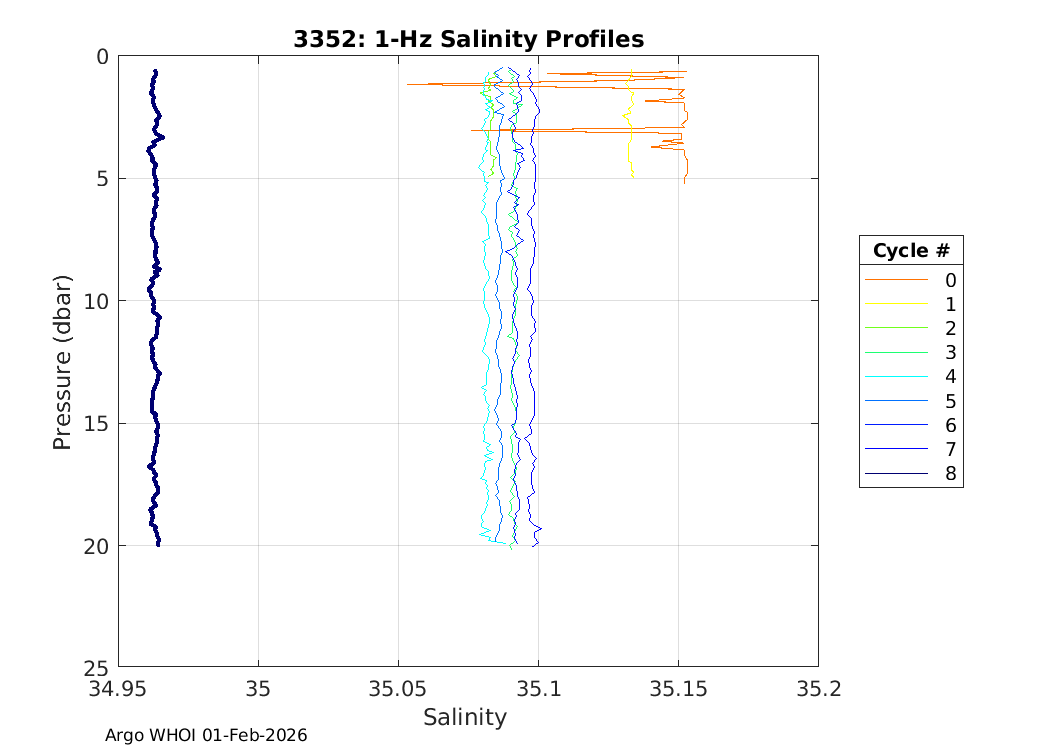The width and height of the screenshot is (1050, 750).
Task: Click the legend line sample for Cycle 0
Action: [896, 280]
